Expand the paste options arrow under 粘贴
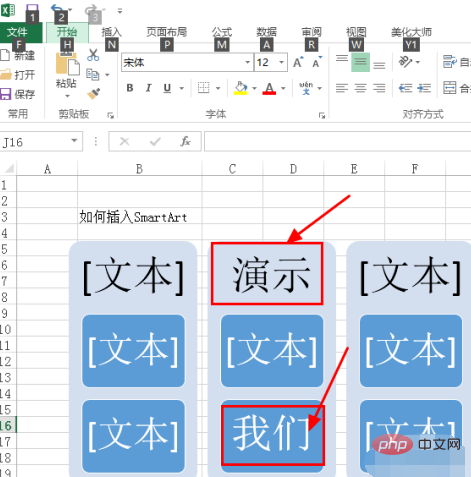 (67, 96)
